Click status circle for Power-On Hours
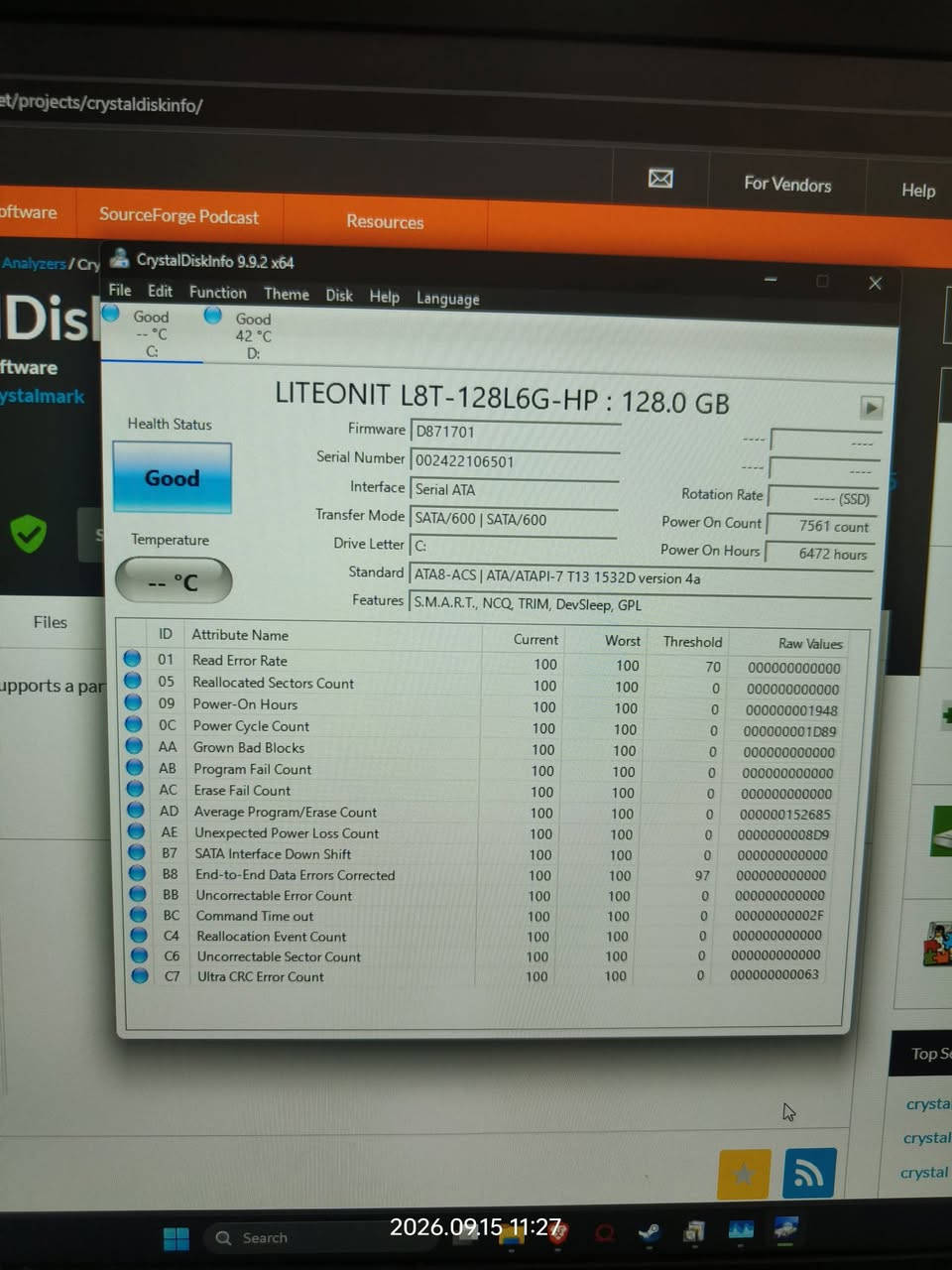 (133, 702)
